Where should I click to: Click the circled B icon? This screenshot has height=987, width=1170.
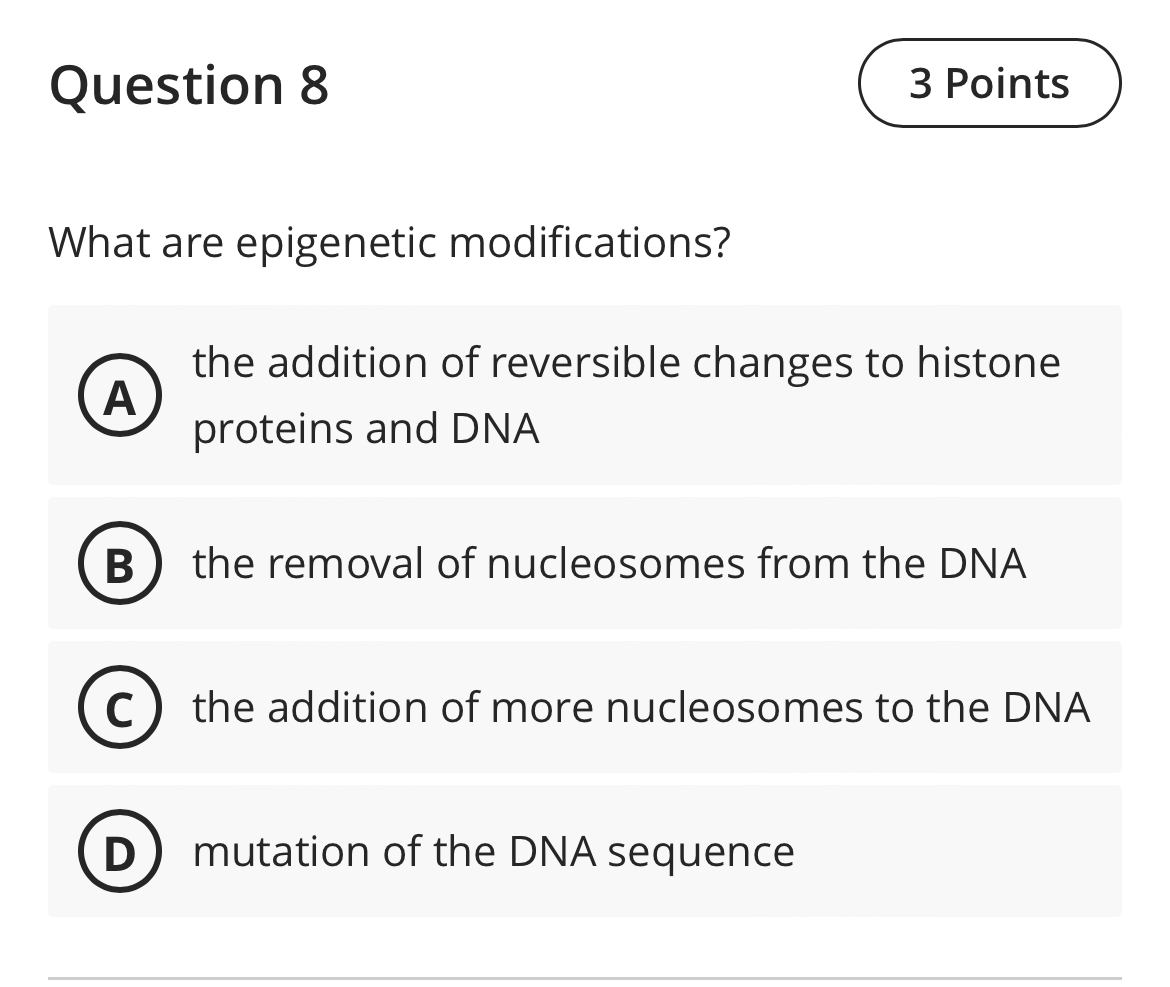click(120, 563)
